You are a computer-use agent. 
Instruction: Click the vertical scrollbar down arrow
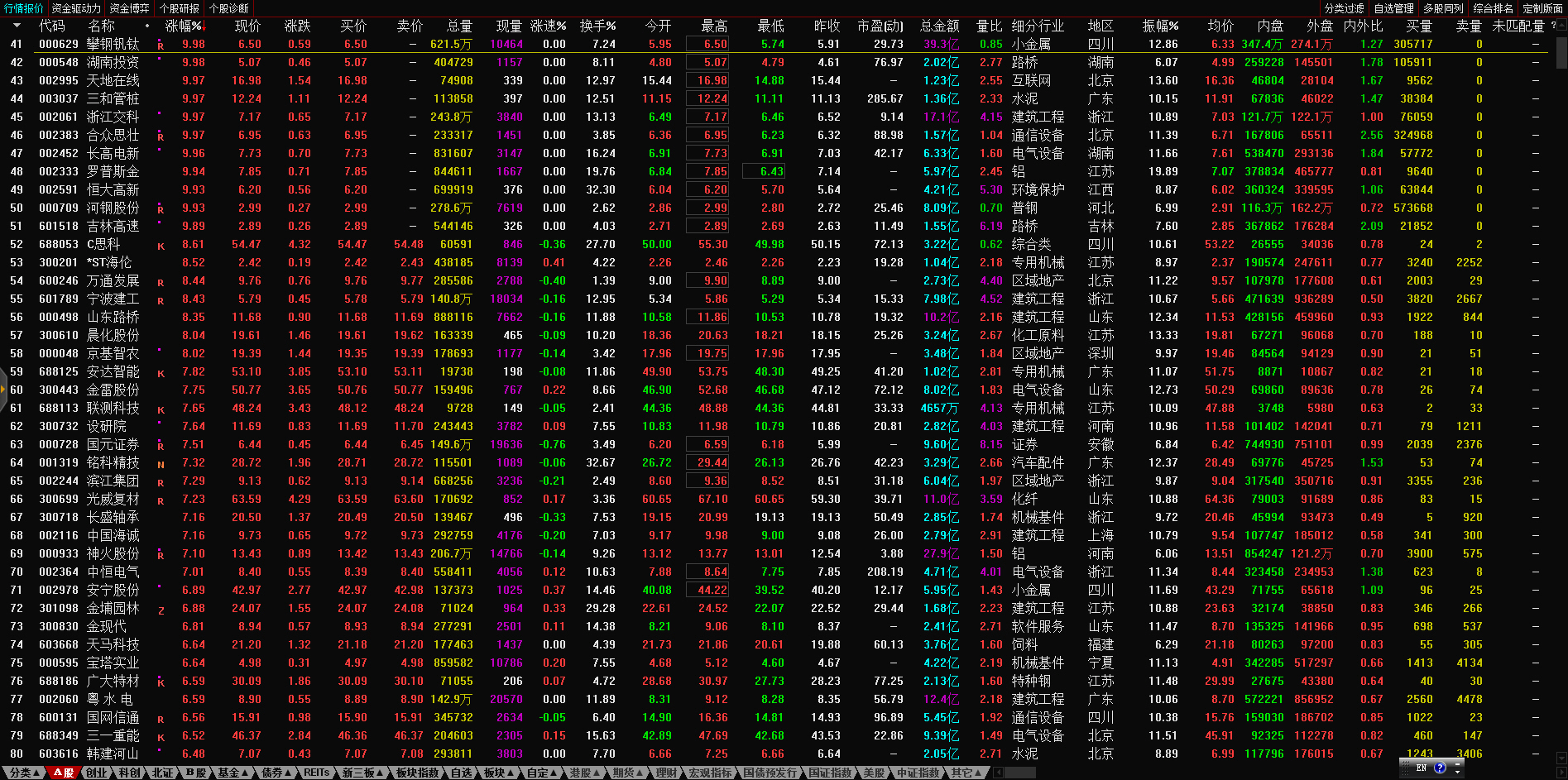[1561, 757]
